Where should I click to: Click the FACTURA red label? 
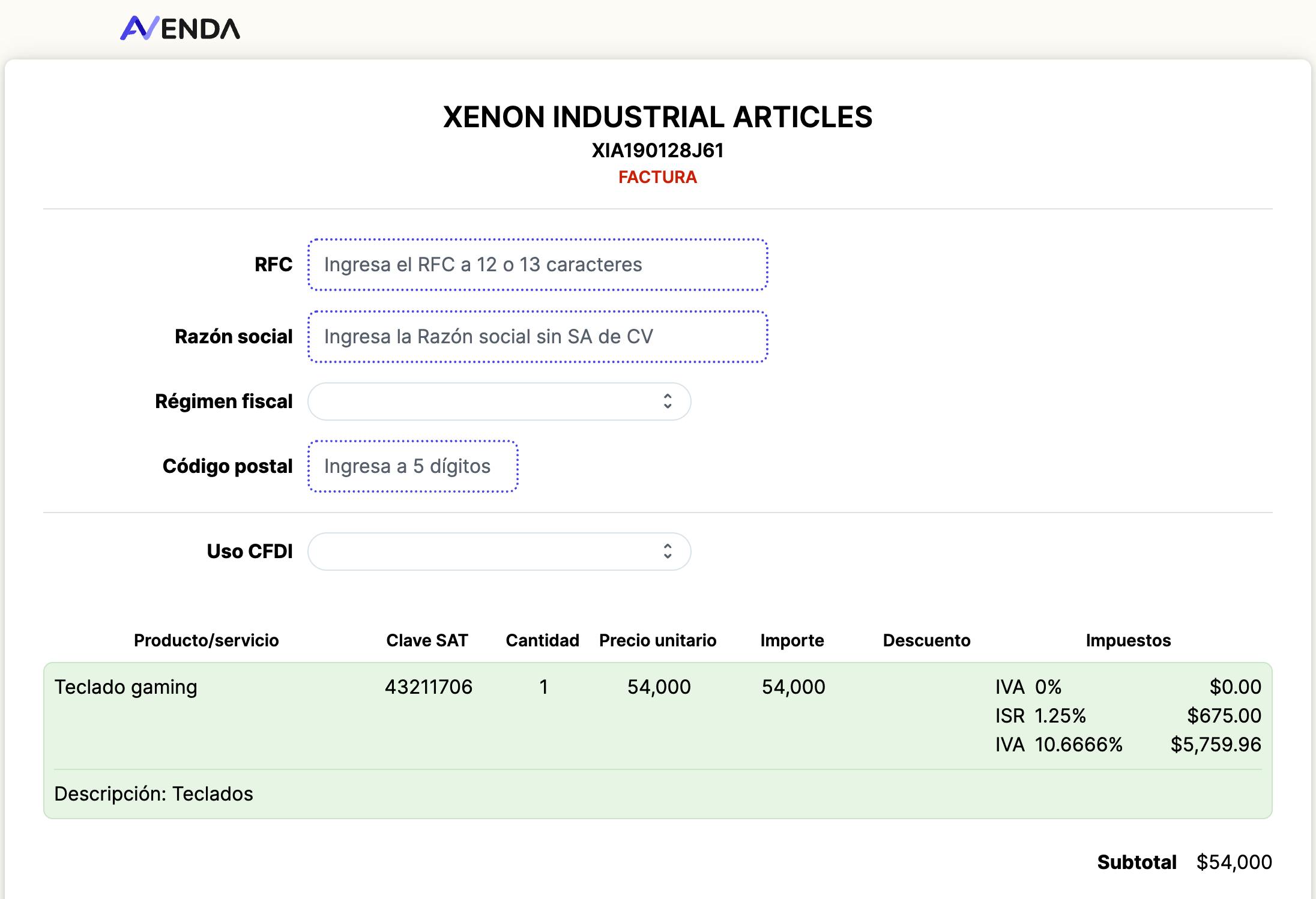click(657, 177)
